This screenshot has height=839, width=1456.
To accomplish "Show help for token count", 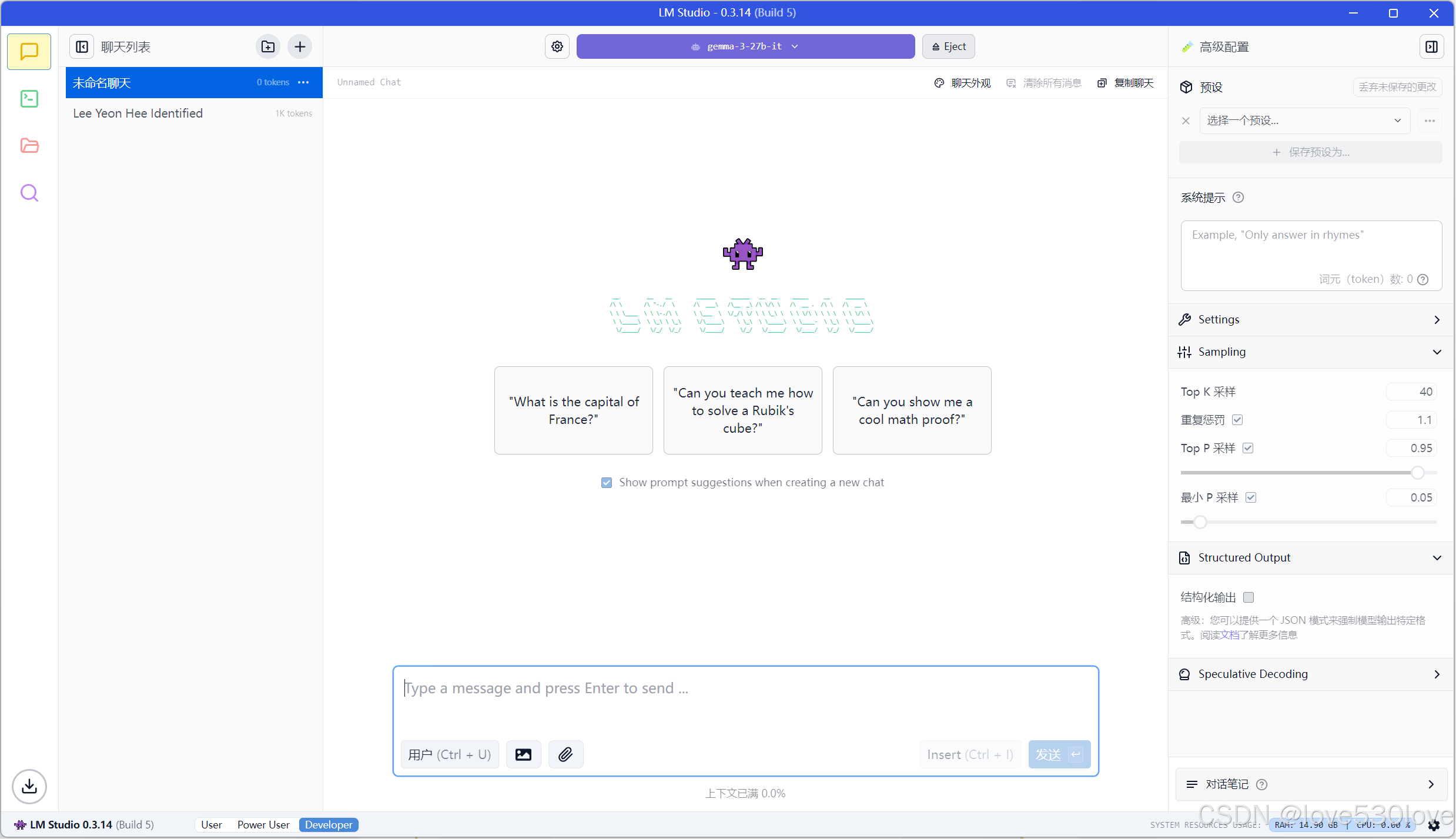I will 1422,279.
